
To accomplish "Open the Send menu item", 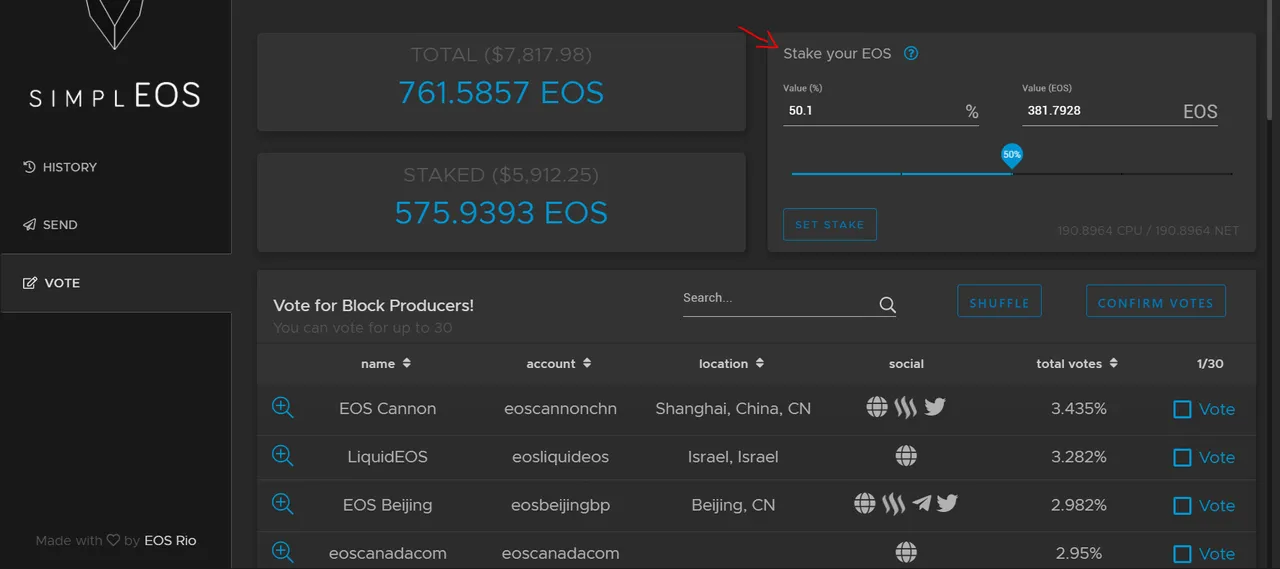I will (116, 225).
